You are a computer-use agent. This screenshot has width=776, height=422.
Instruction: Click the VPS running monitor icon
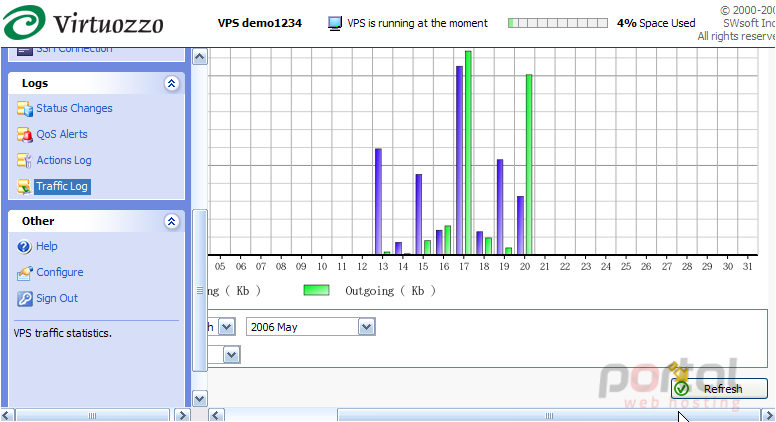(x=335, y=23)
